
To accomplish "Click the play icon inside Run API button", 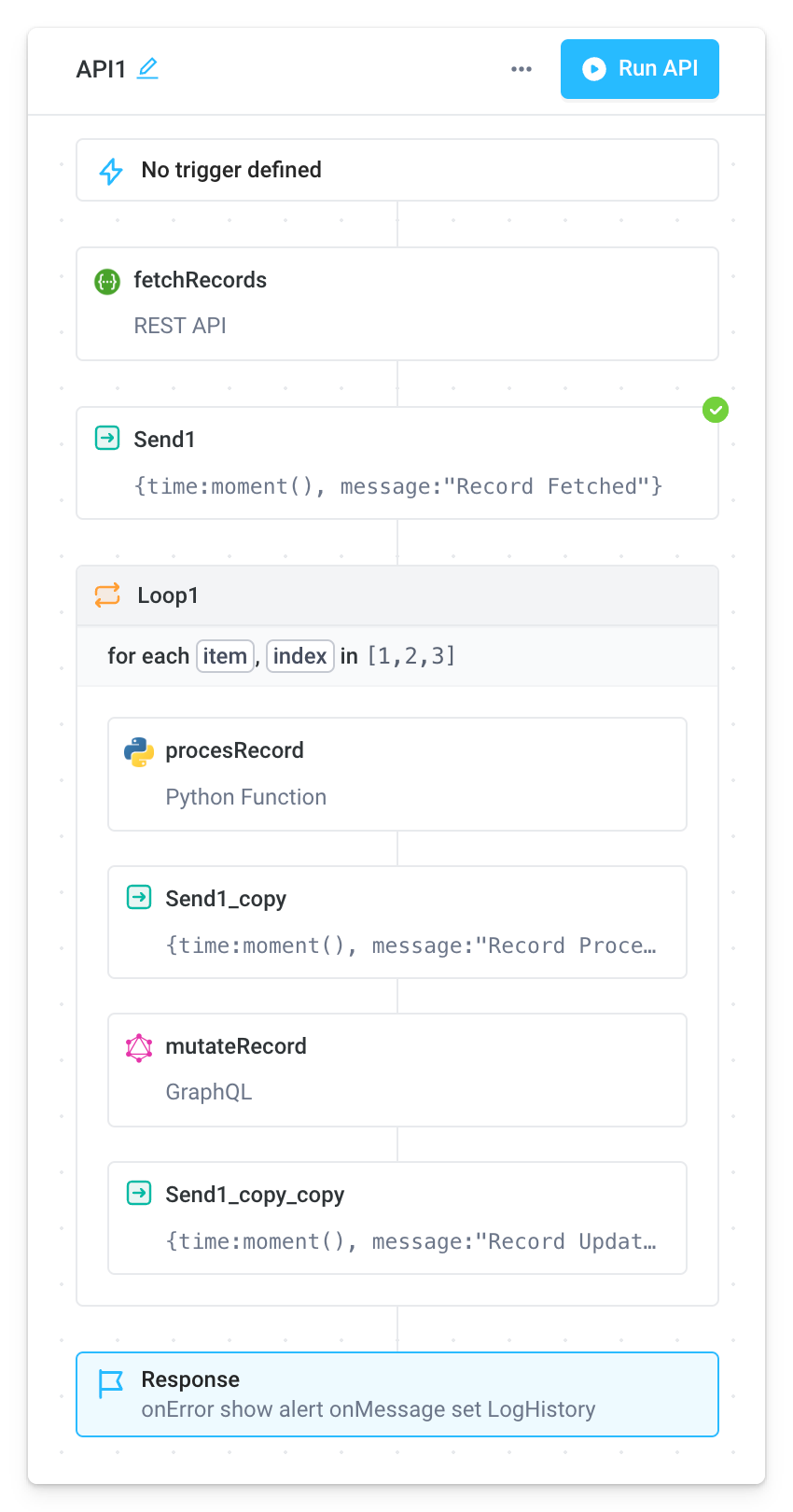I will 594,69.
